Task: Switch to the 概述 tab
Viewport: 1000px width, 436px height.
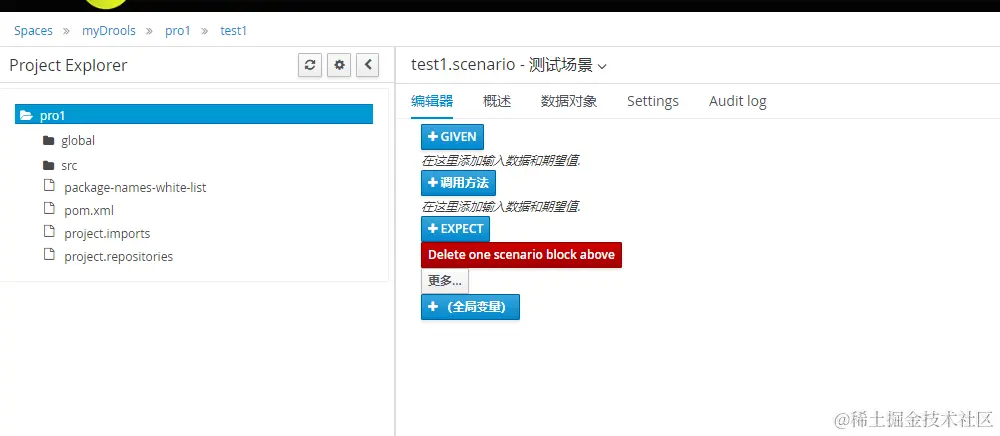Action: click(497, 101)
